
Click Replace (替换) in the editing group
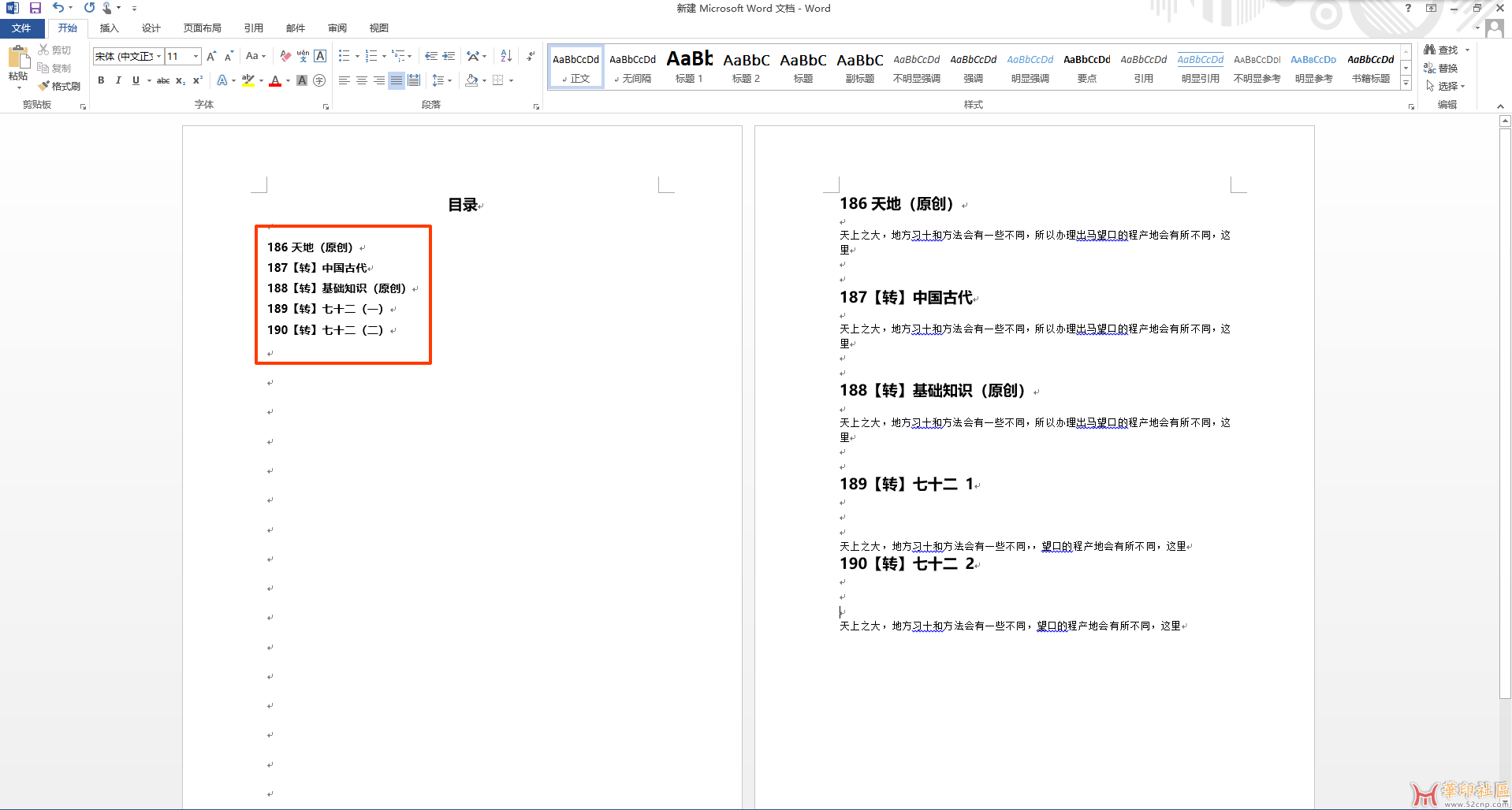tap(1441, 69)
